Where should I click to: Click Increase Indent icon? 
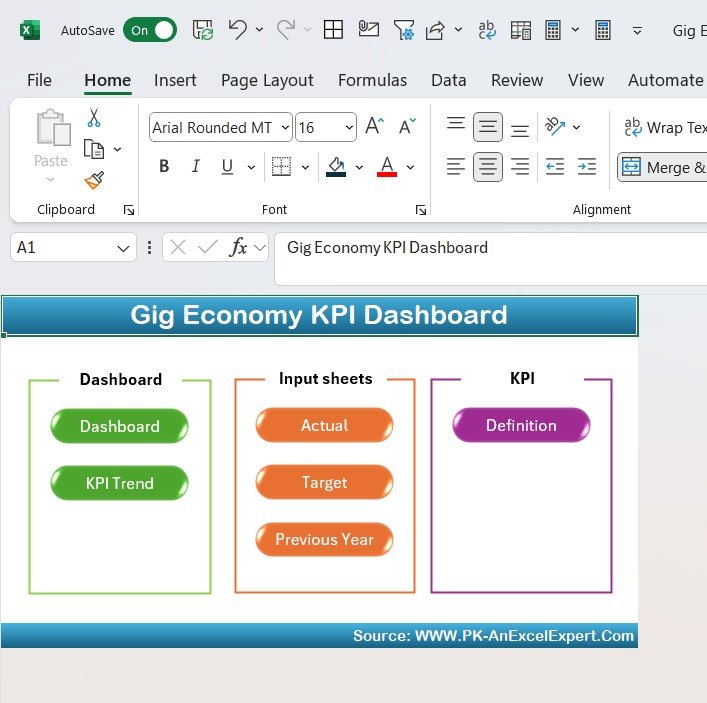pyautogui.click(x=587, y=166)
